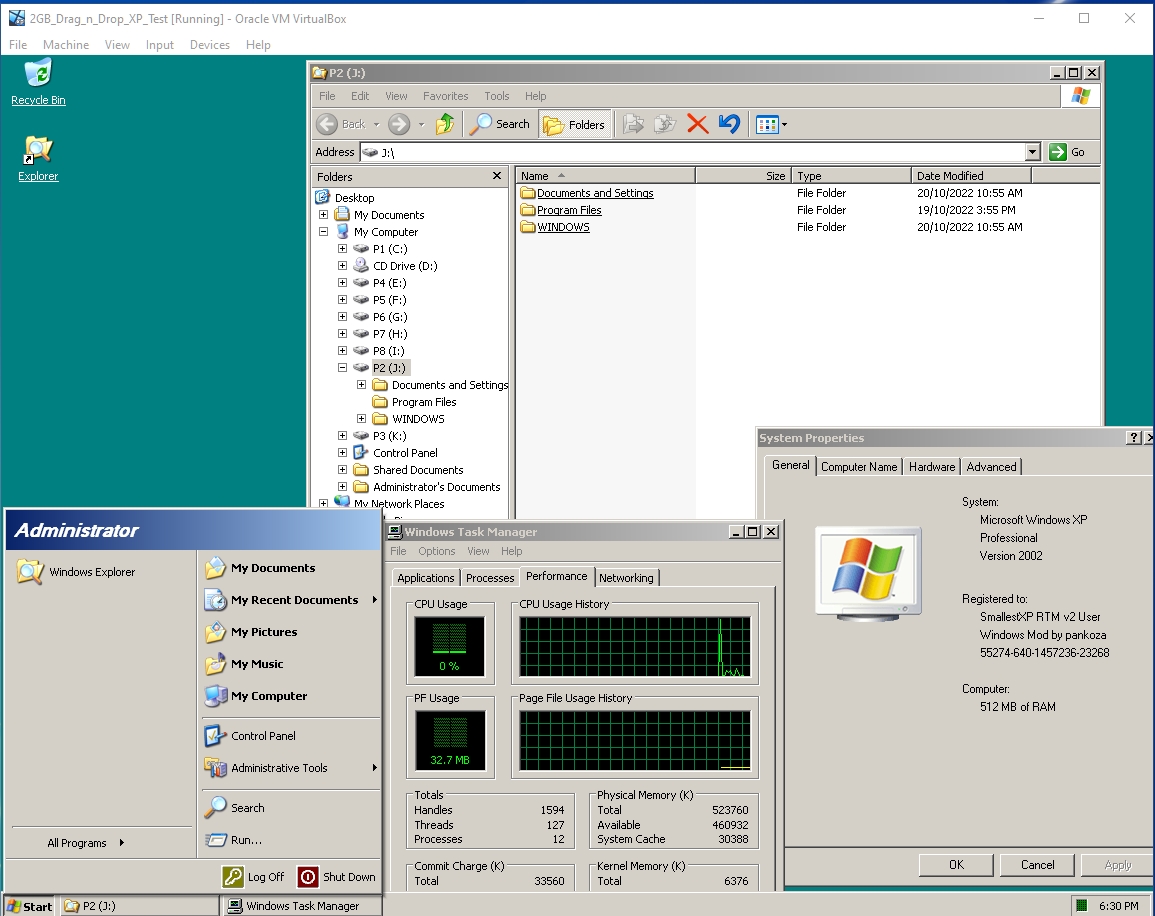This screenshot has width=1155, height=916.
Task: Switch to Processes tab in Task Manager
Action: [x=490, y=578]
